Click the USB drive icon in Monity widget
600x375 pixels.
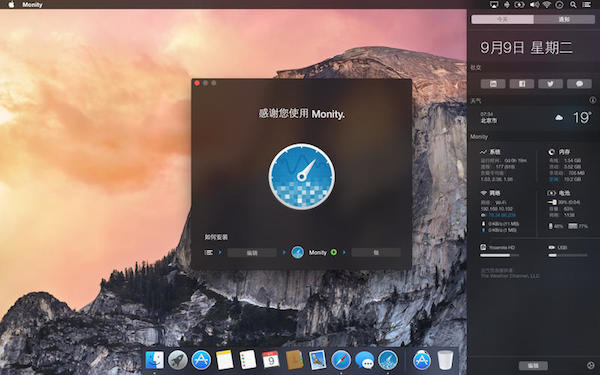coord(552,248)
